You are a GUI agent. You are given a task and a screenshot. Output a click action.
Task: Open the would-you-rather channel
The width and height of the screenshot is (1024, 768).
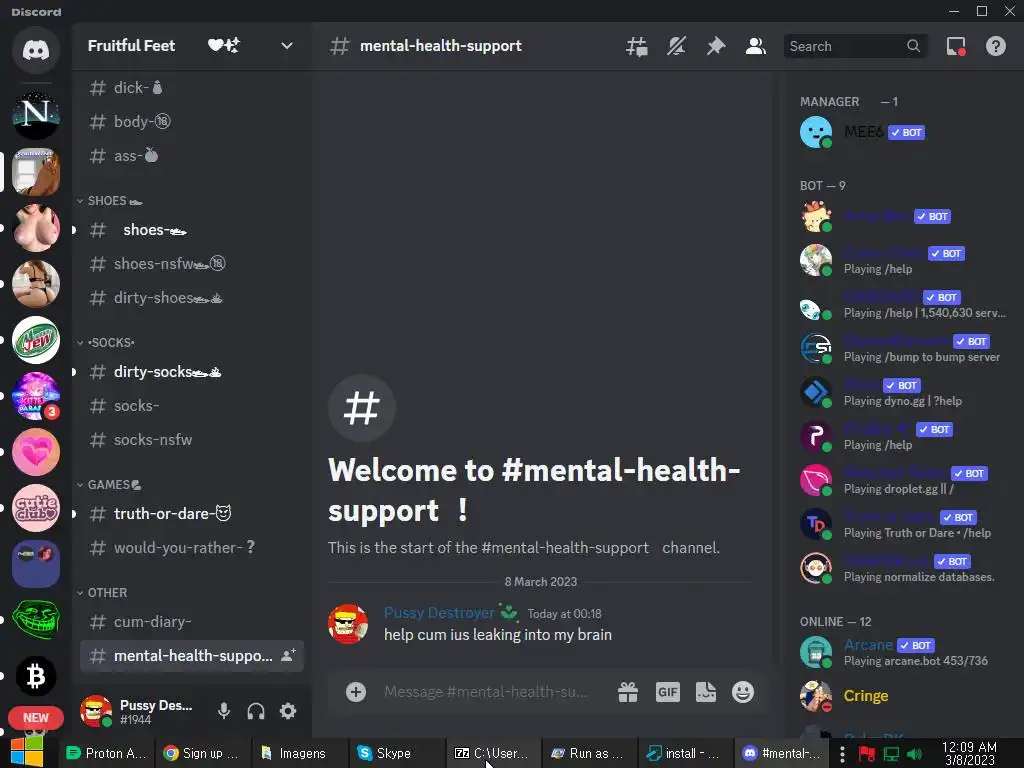click(x=192, y=548)
